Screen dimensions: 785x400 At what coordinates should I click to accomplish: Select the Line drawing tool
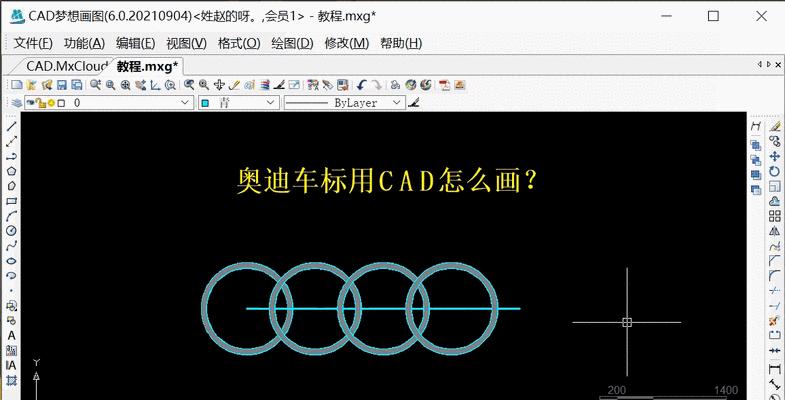coord(11,126)
